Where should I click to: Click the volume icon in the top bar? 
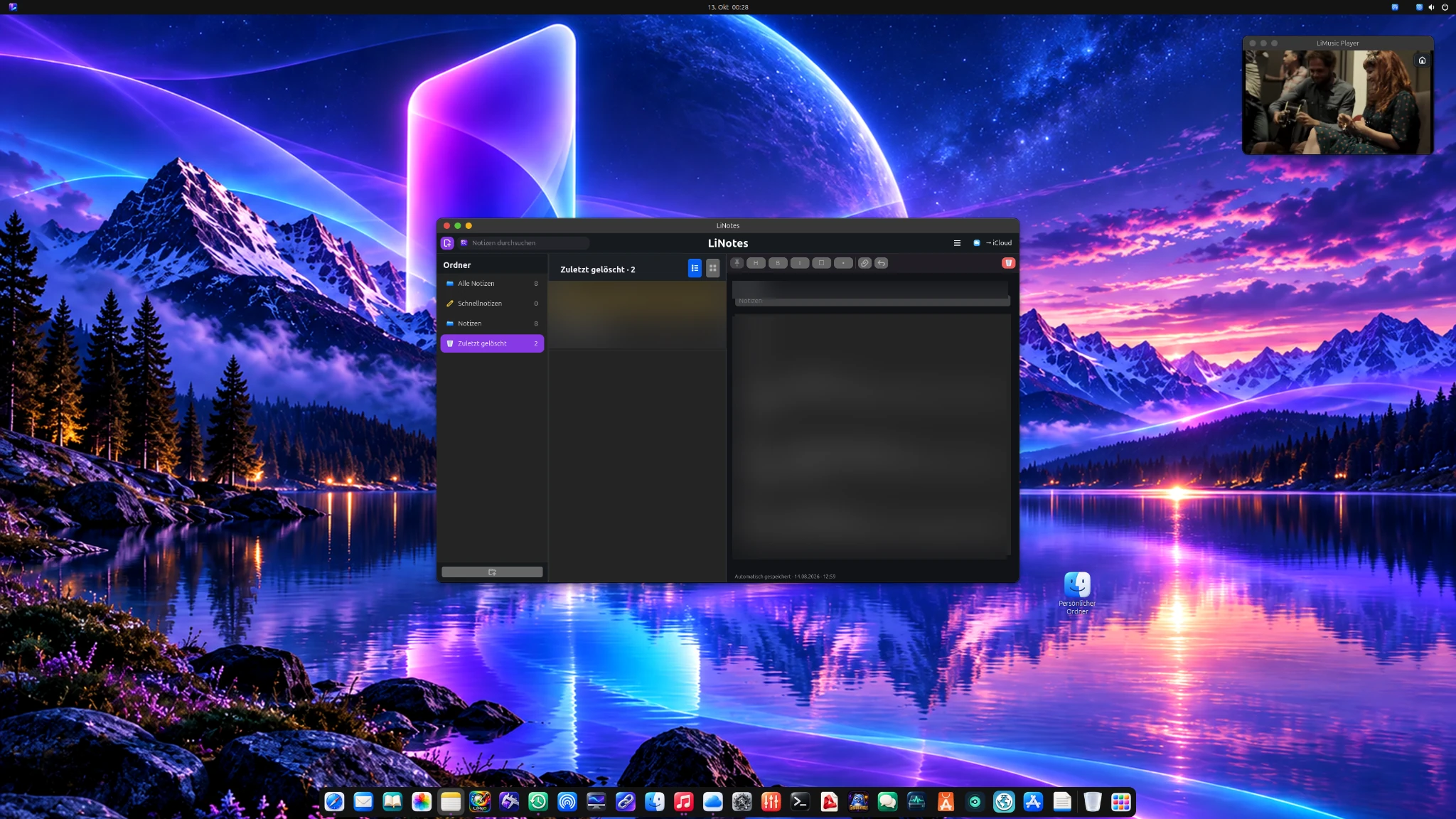point(1431,7)
